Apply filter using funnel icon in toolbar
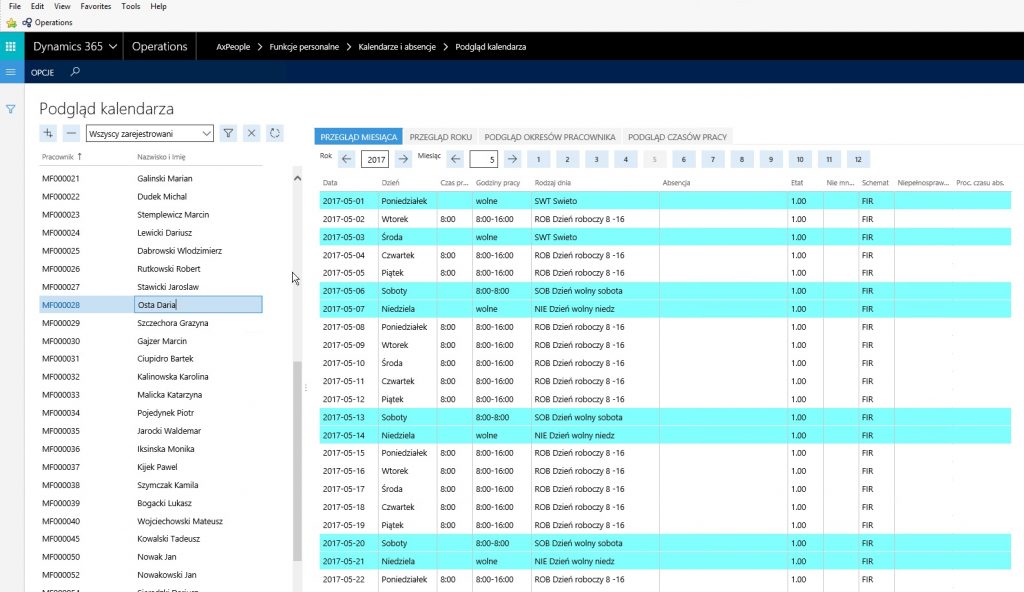The width and height of the screenshot is (1024, 592). [x=228, y=133]
